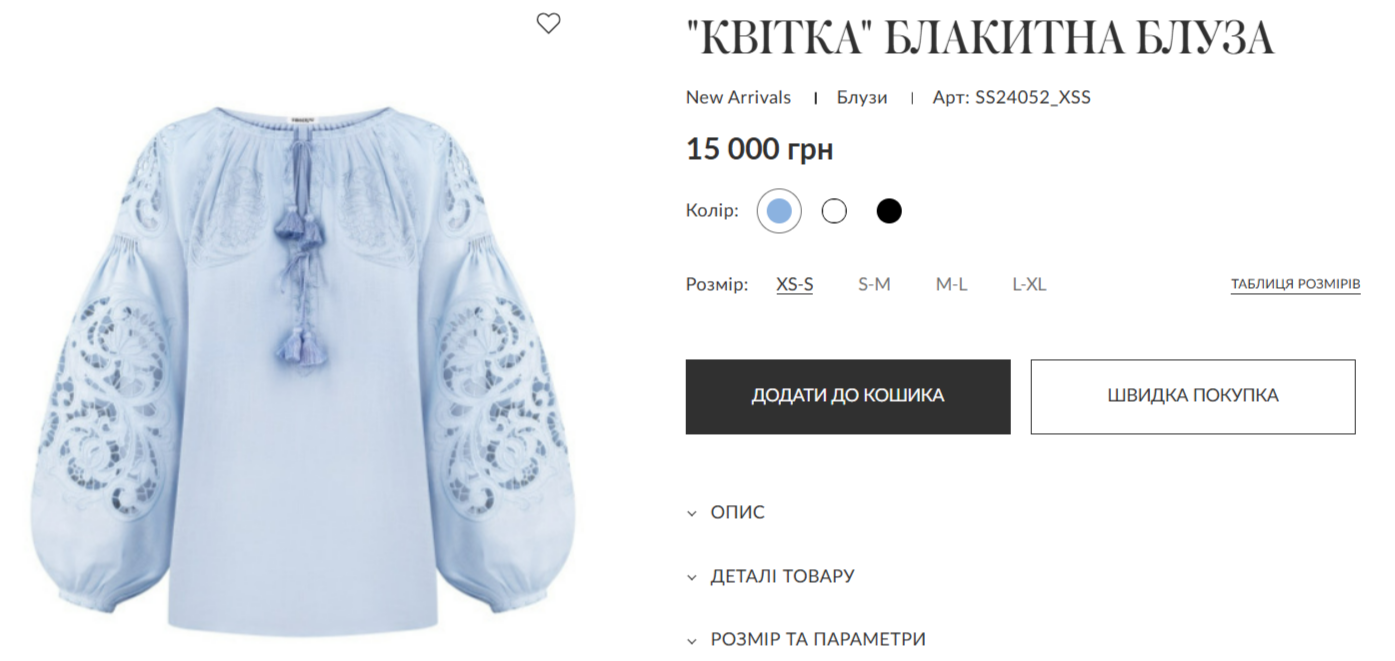
Task: Click the chevron beside РОЗМІР ТА ПАРАМЕТРИ
Action: [691, 640]
